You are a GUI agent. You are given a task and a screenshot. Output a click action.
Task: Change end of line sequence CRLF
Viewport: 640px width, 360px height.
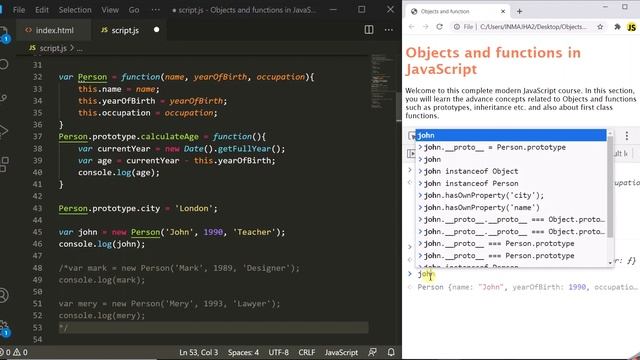click(x=306, y=352)
